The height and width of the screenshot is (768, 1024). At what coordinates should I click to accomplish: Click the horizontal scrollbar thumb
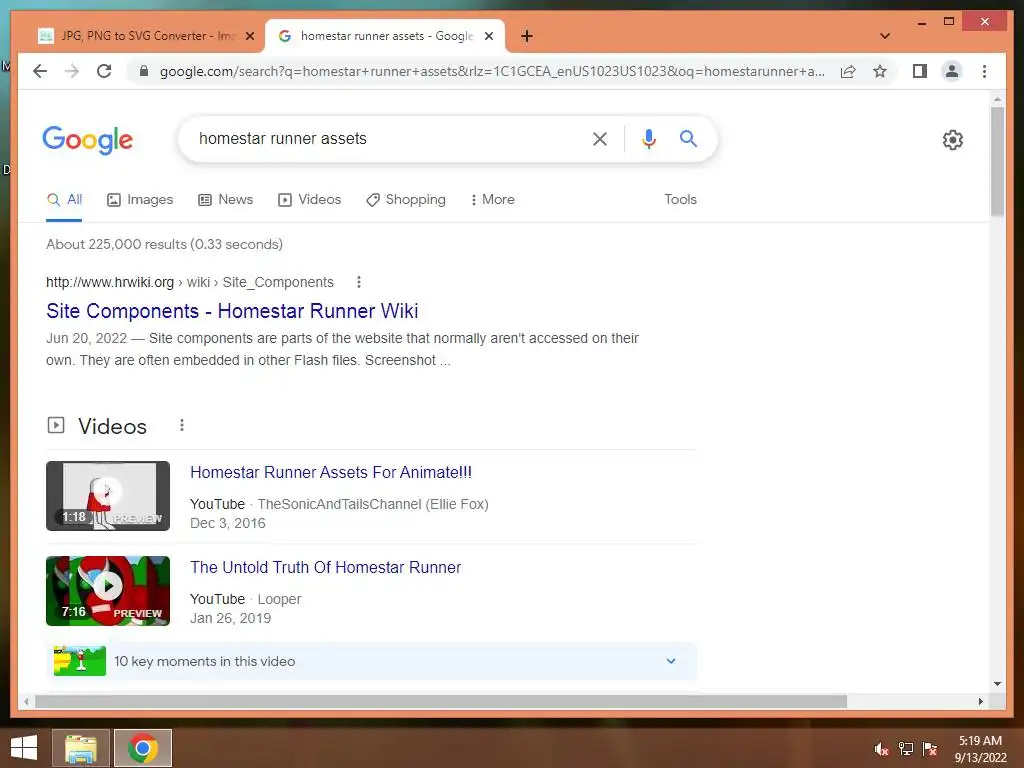coord(441,701)
